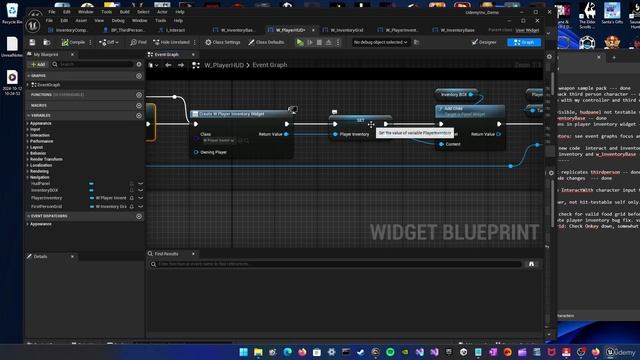Add an event dispatcher via plus icon

point(139,216)
